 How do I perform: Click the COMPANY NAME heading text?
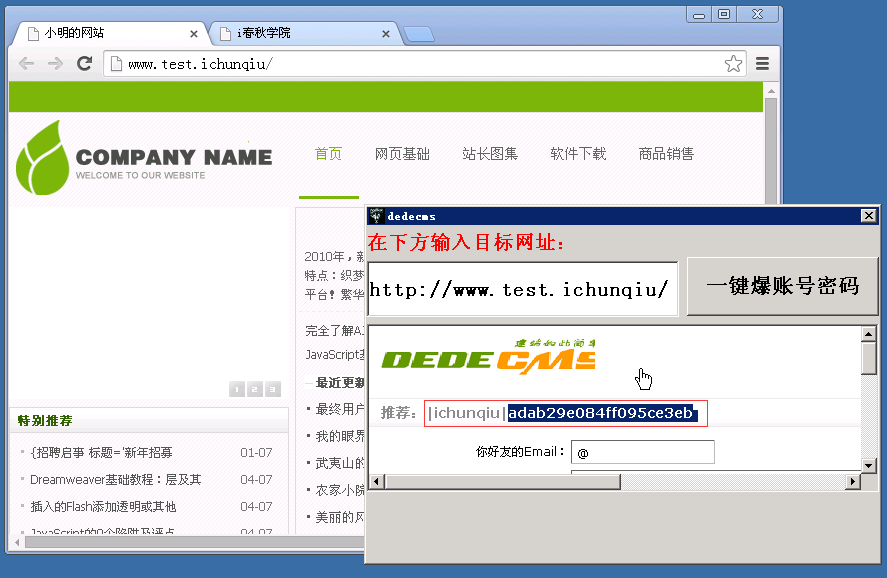pyautogui.click(x=174, y=157)
